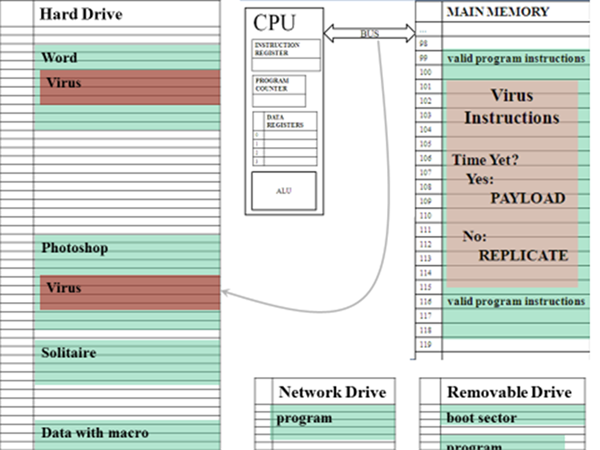Click the PAYLOAD text in virus block
The height and width of the screenshot is (450, 600).
click(x=528, y=198)
